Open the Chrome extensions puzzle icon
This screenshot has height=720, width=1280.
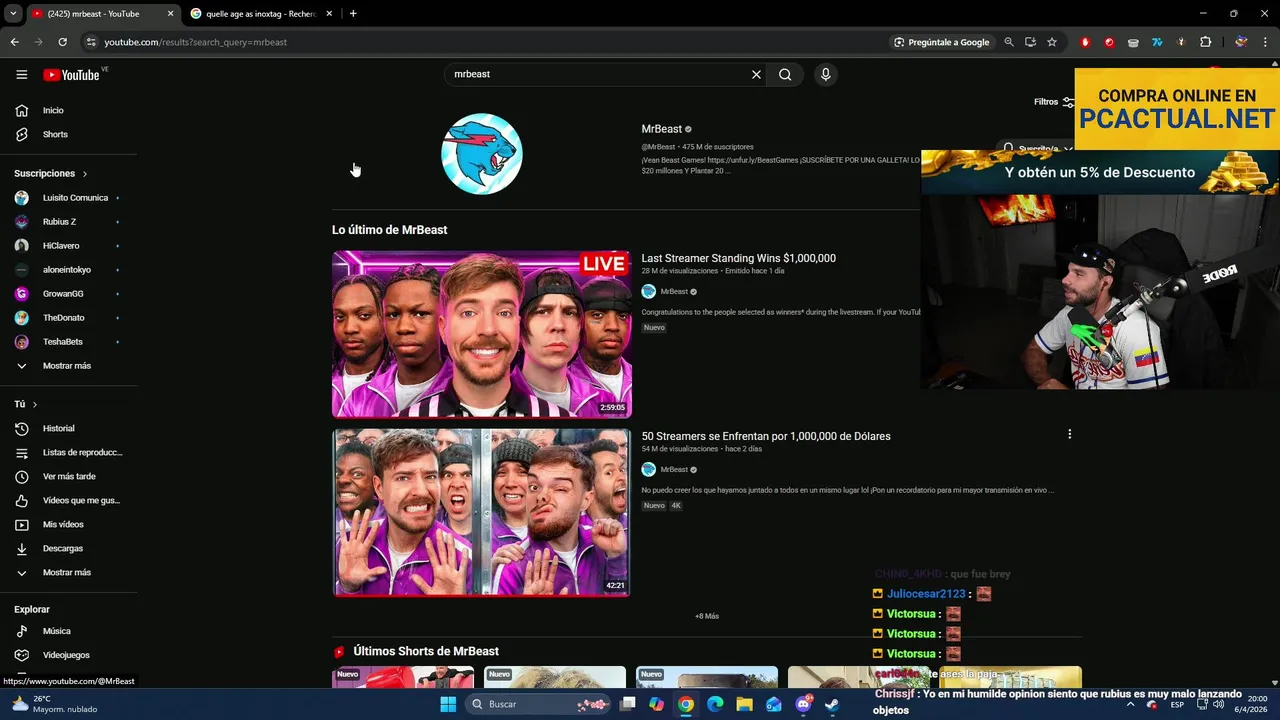[1205, 42]
